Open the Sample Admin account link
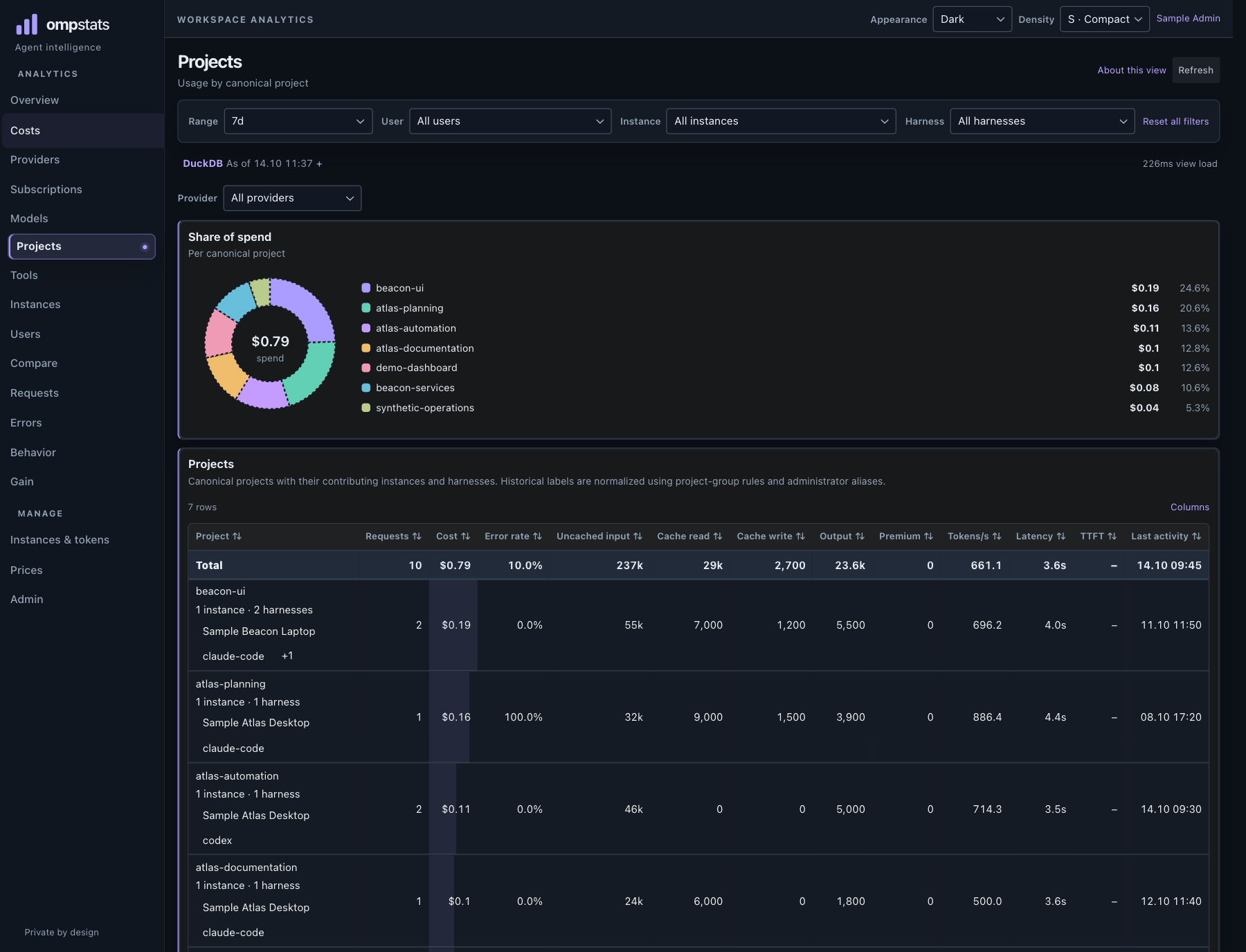This screenshot has width=1246, height=952. click(1188, 19)
